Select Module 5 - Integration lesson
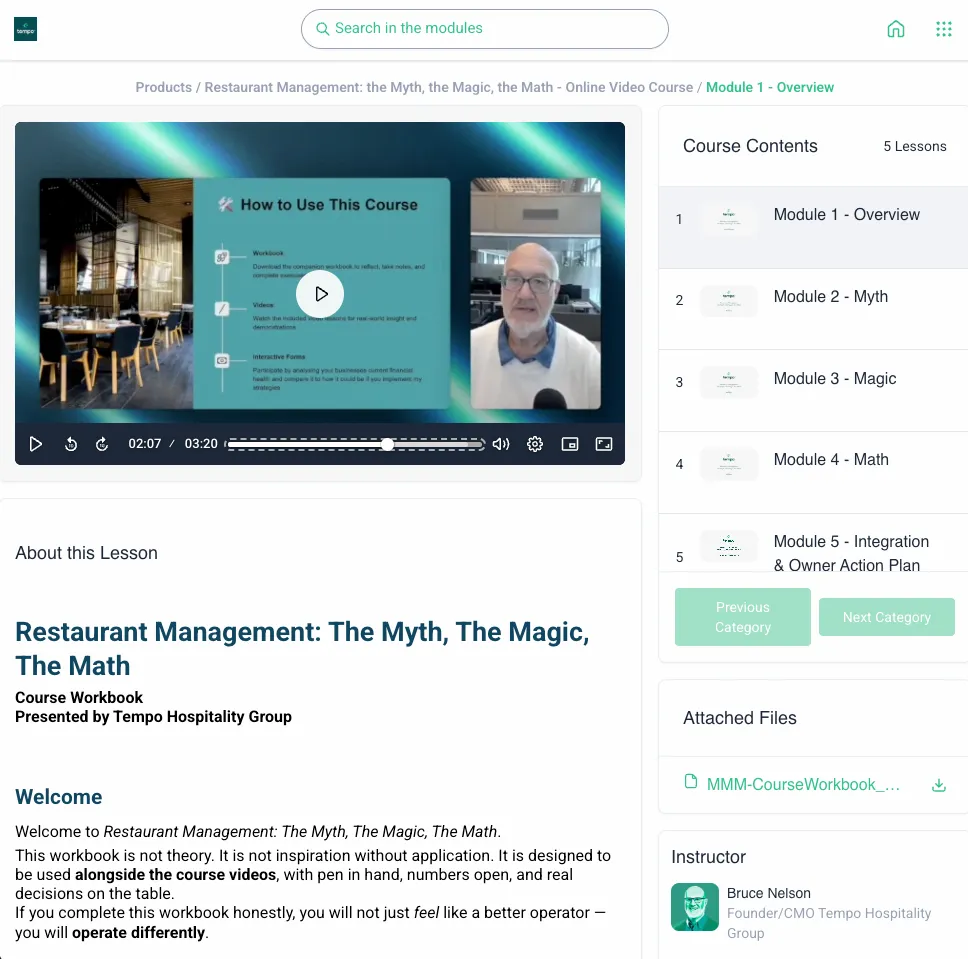 813,543
